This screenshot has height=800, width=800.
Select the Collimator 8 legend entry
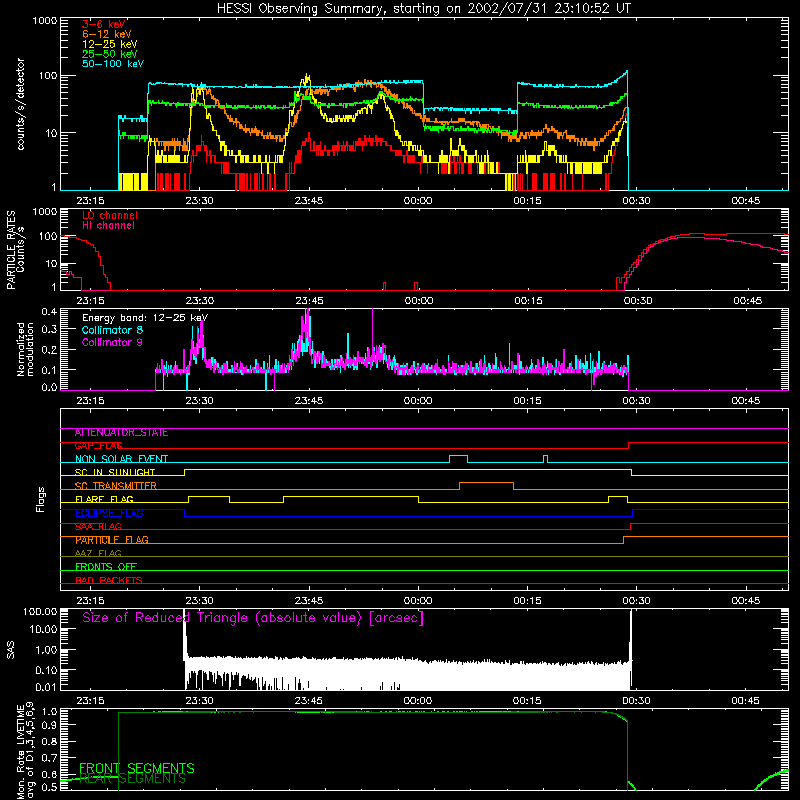point(112,330)
